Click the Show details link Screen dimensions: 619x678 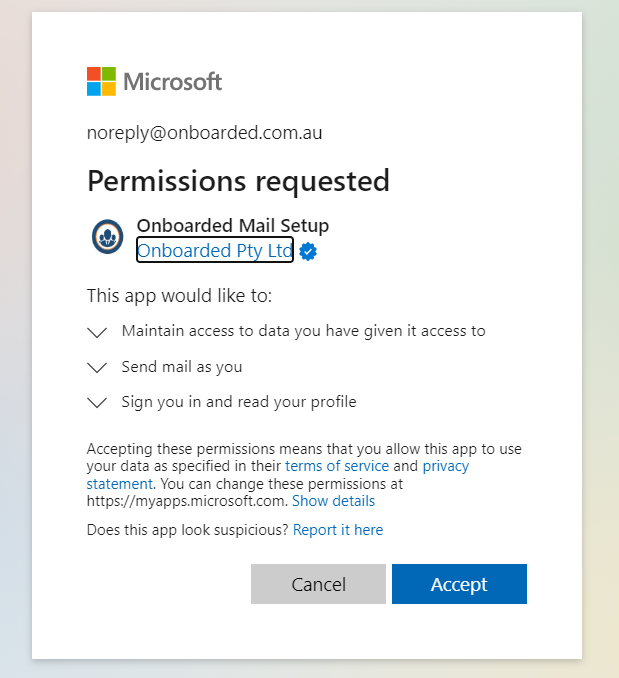coord(333,501)
